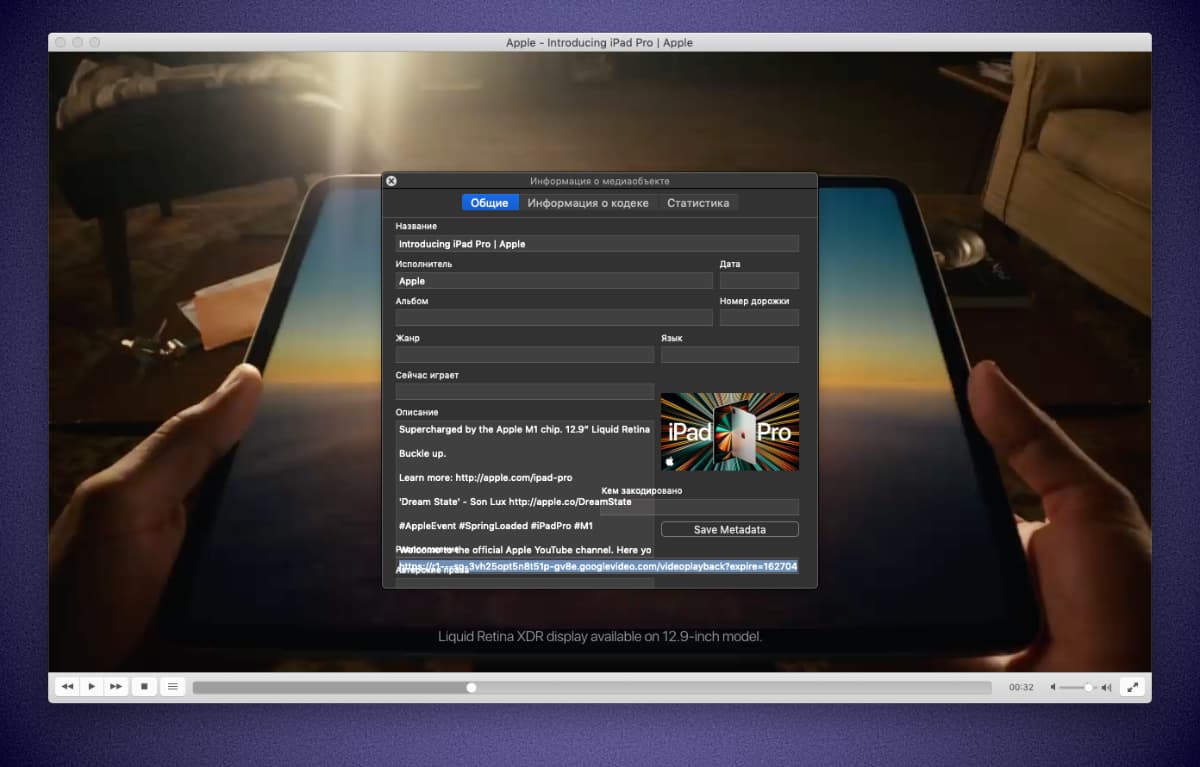Click the Save Metadata button
The height and width of the screenshot is (767, 1200).
coord(729,530)
